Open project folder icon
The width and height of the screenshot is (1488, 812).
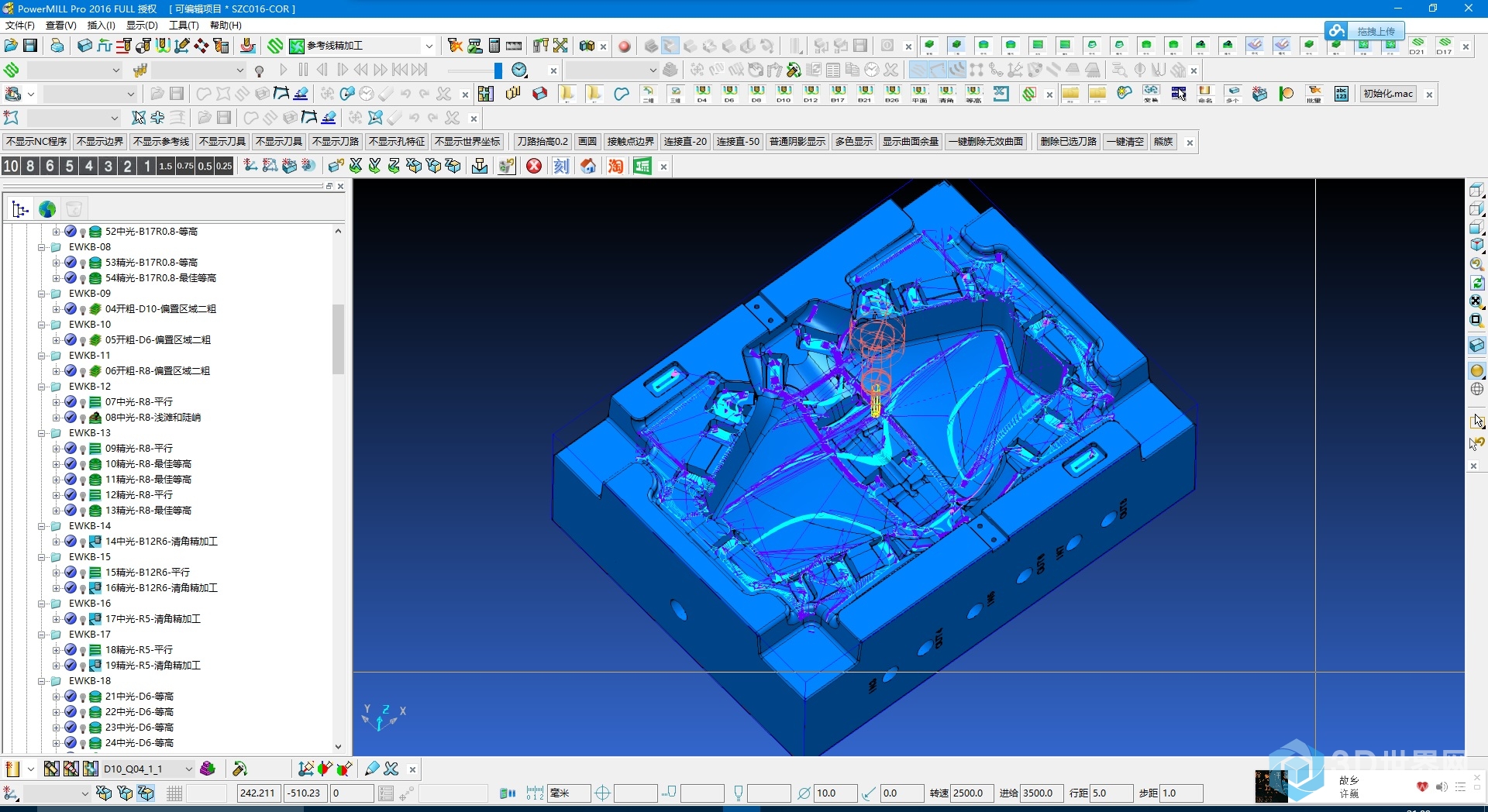(11, 46)
